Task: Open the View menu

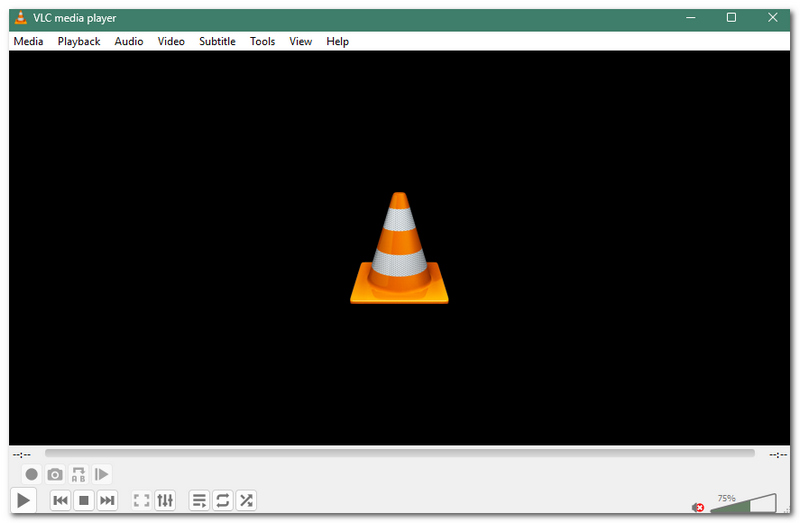Action: [x=301, y=41]
